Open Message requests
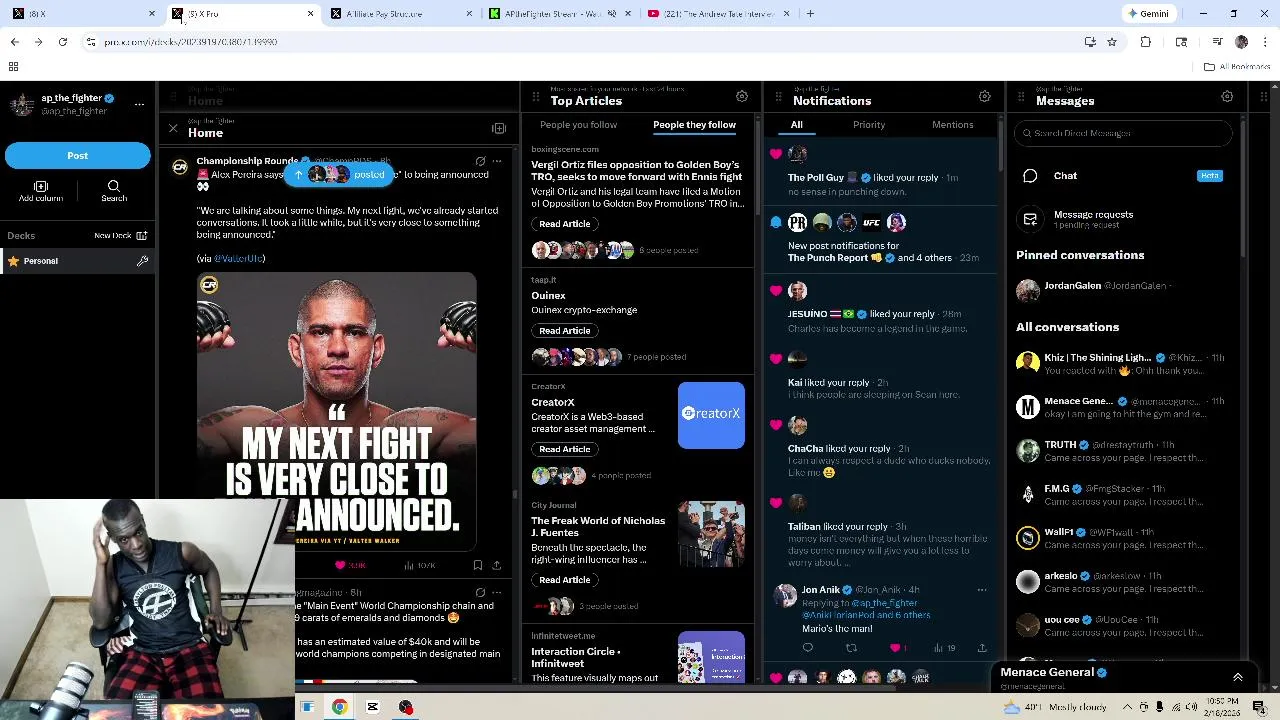This screenshot has width=1280, height=720. tap(1122, 219)
